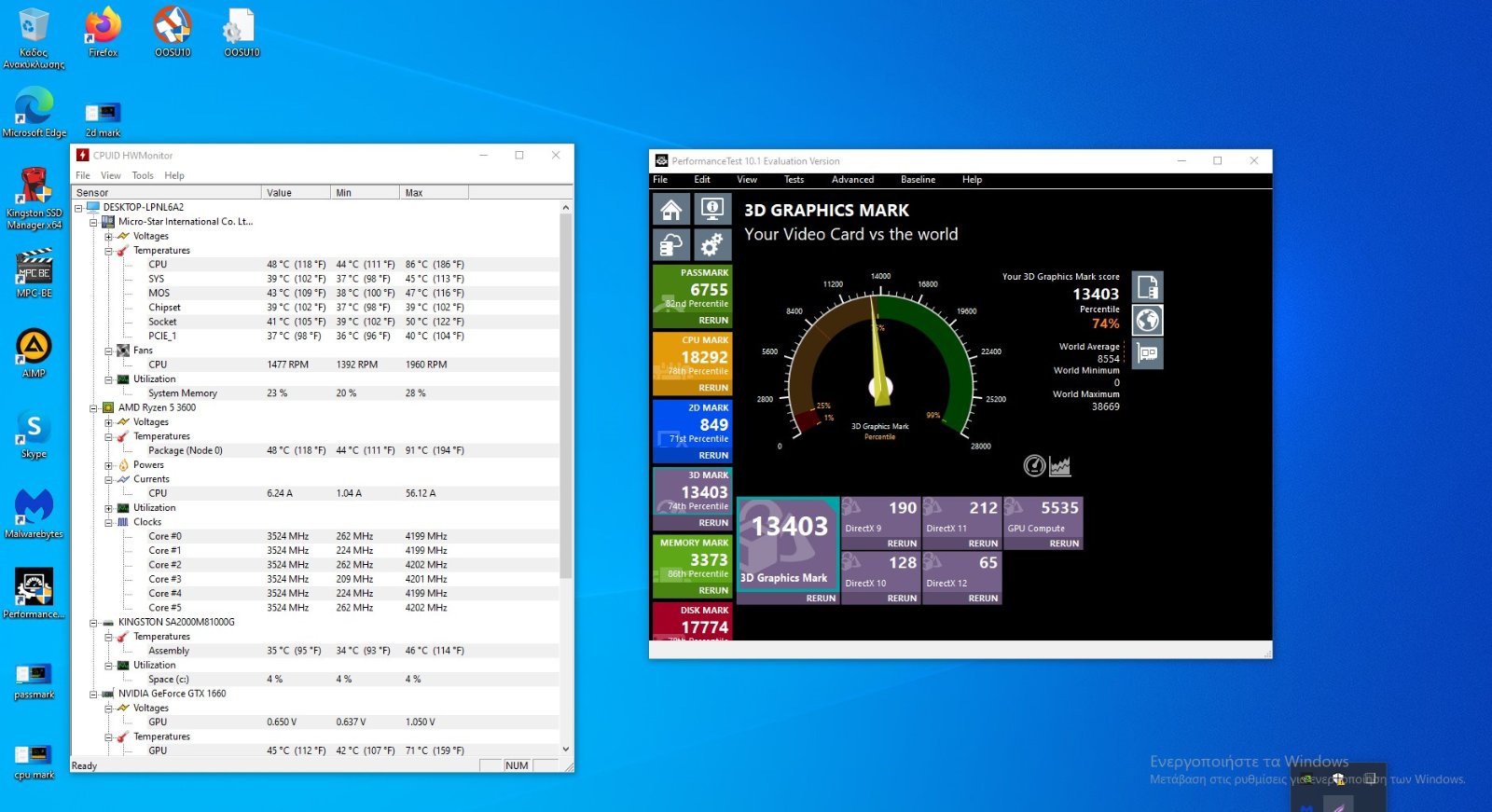1492x812 pixels.
Task: Select the Core #0 clock row
Action: (x=316, y=537)
